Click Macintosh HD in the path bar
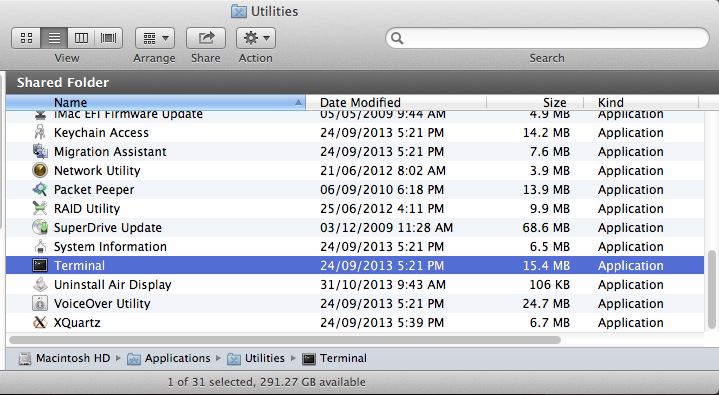The height and width of the screenshot is (395, 719). pos(73,358)
